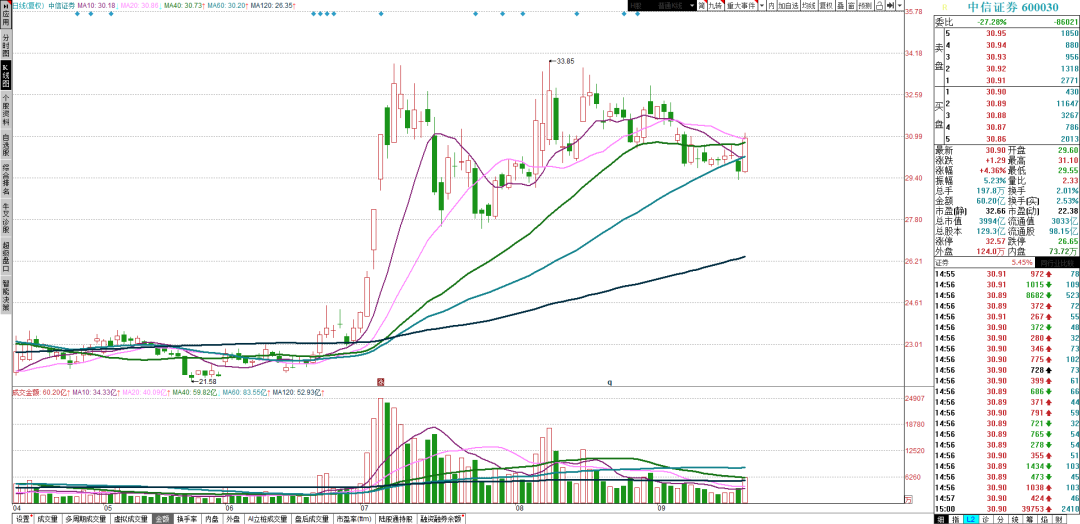Click the 九转 indicator button
The width and height of the screenshot is (1080, 524).
pyautogui.click(x=716, y=5)
